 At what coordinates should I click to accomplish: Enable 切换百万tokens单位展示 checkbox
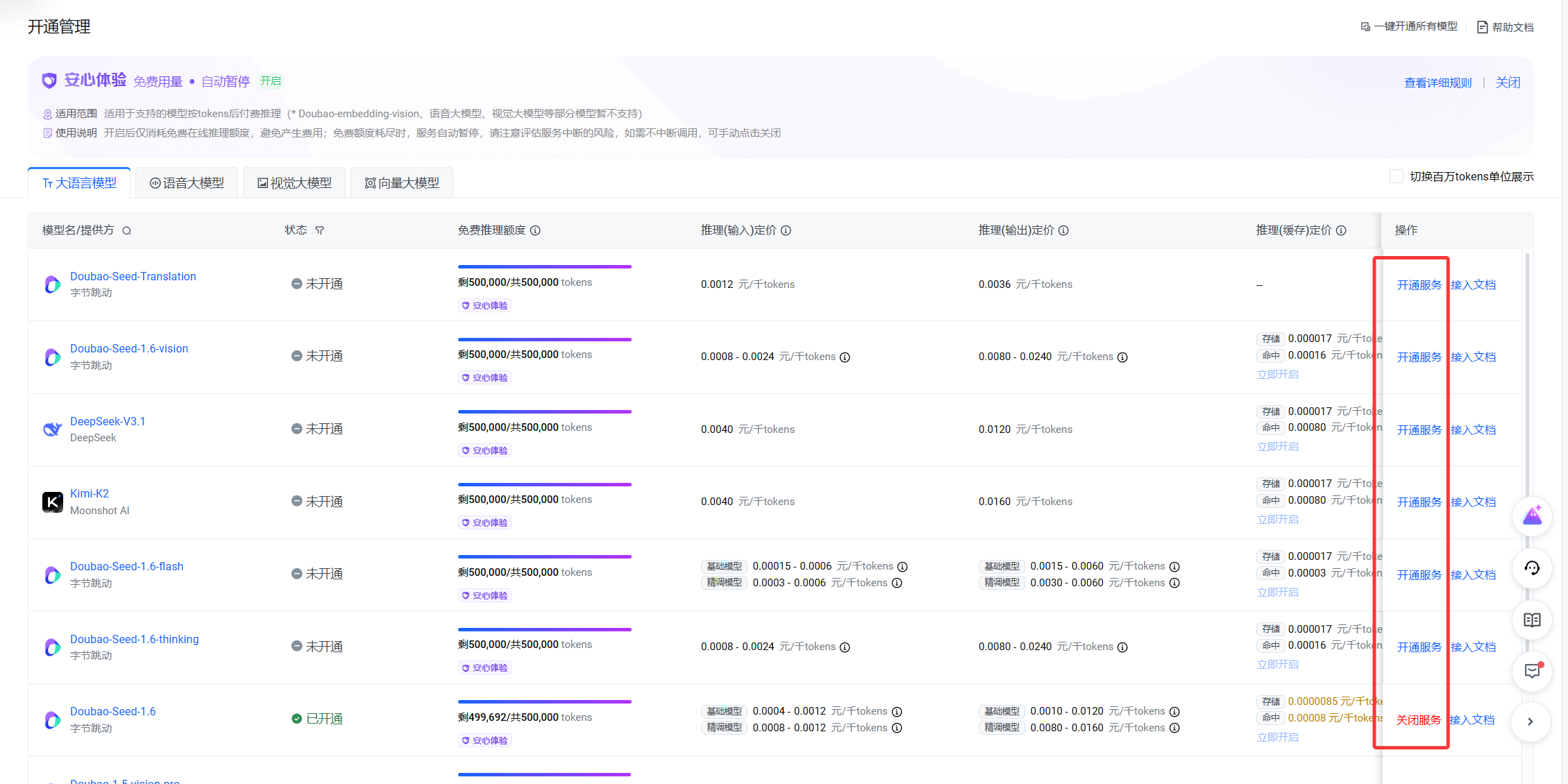pos(1397,177)
